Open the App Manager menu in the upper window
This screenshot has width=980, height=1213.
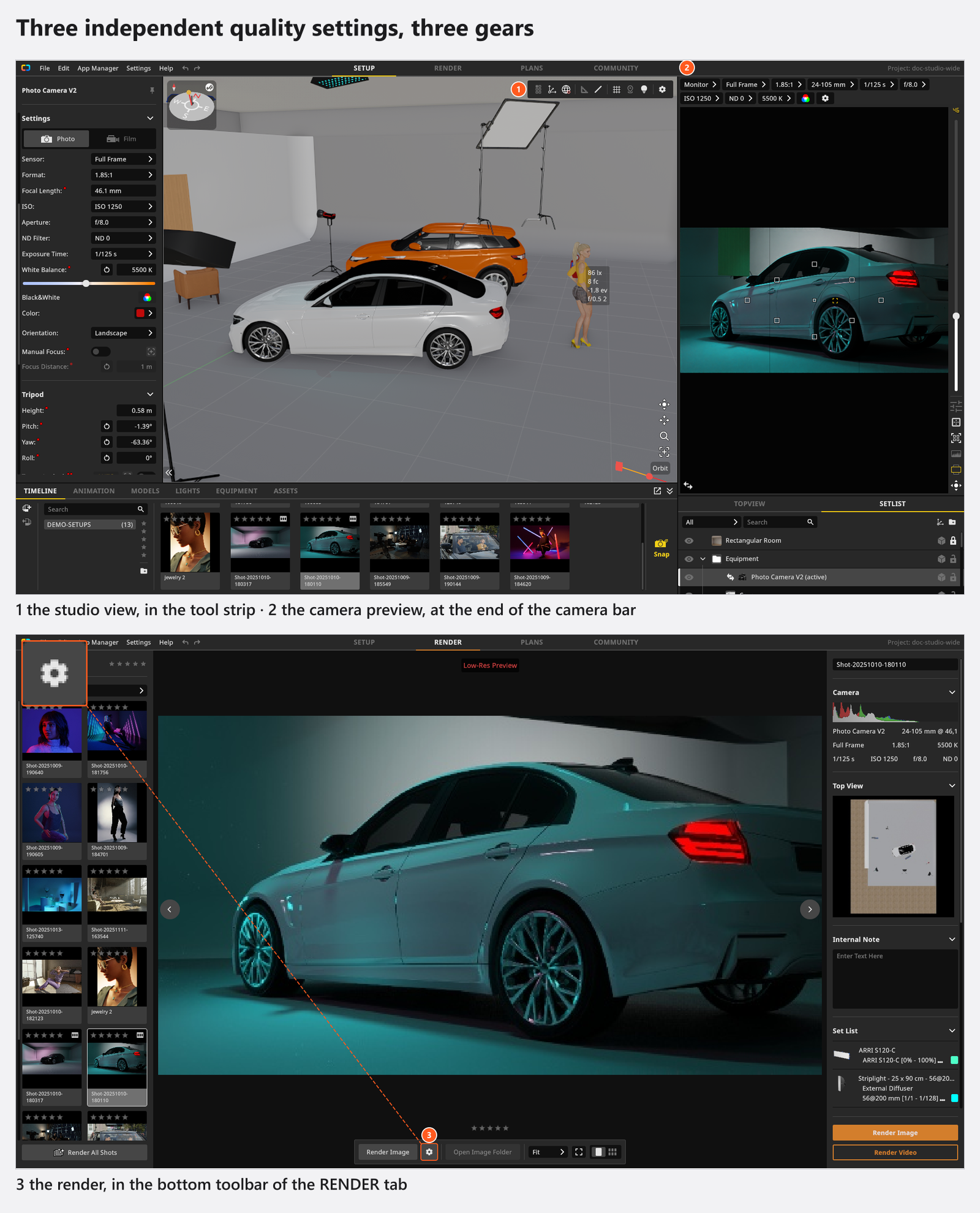(x=97, y=69)
